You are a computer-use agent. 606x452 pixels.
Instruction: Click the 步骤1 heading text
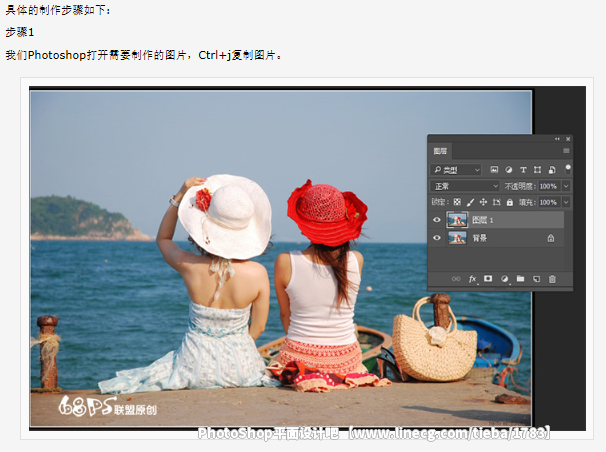click(x=20, y=32)
